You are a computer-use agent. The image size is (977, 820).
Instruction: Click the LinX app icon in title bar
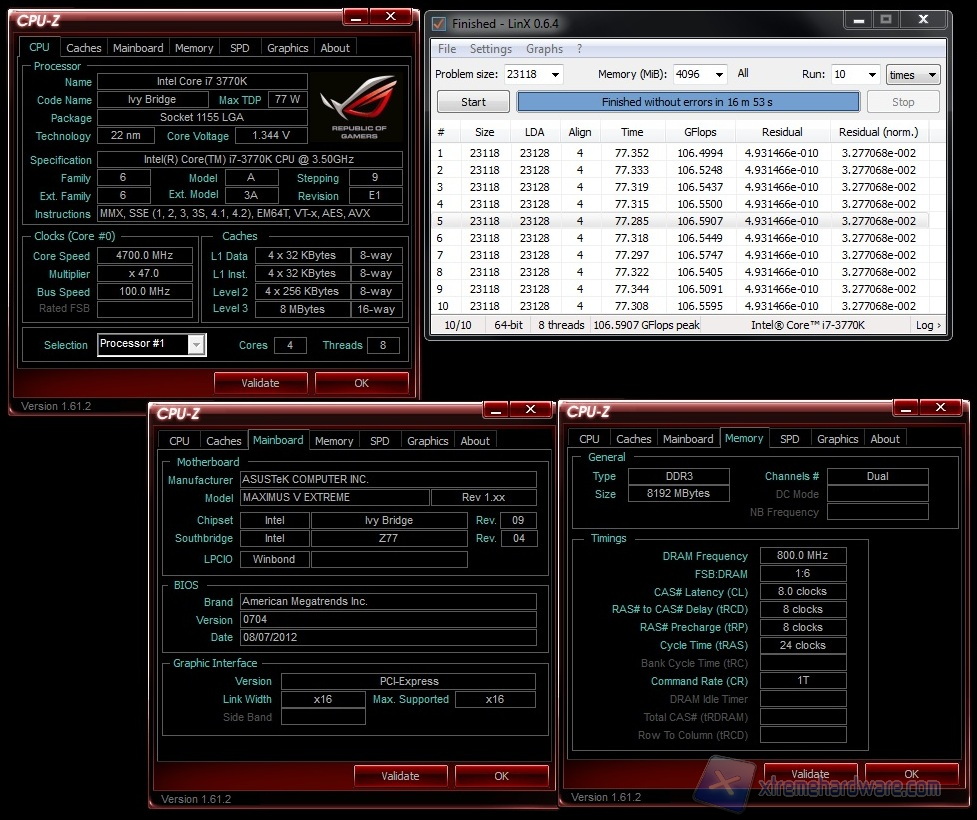pyautogui.click(x=438, y=23)
